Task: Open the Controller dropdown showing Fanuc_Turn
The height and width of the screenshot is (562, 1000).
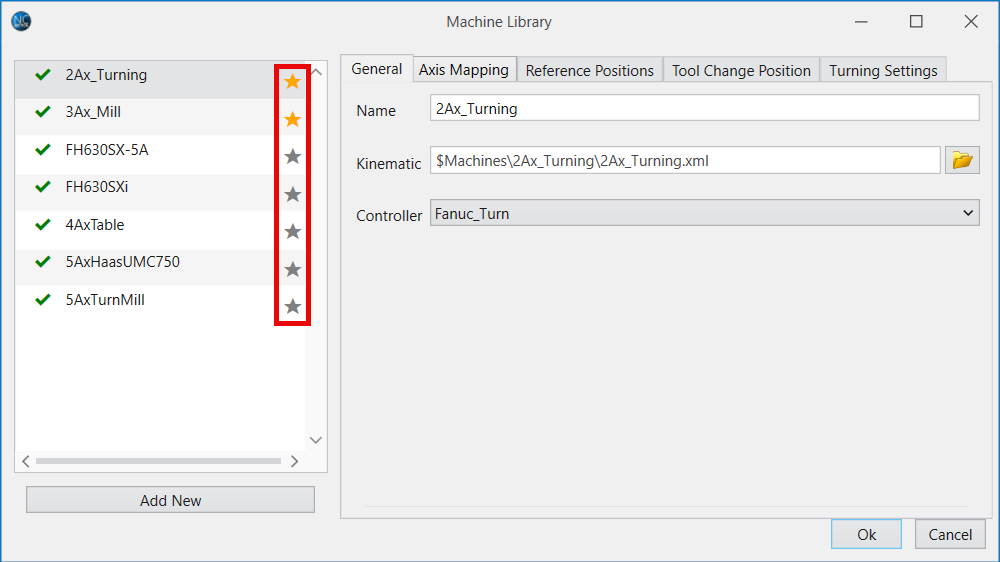Action: [x=704, y=213]
